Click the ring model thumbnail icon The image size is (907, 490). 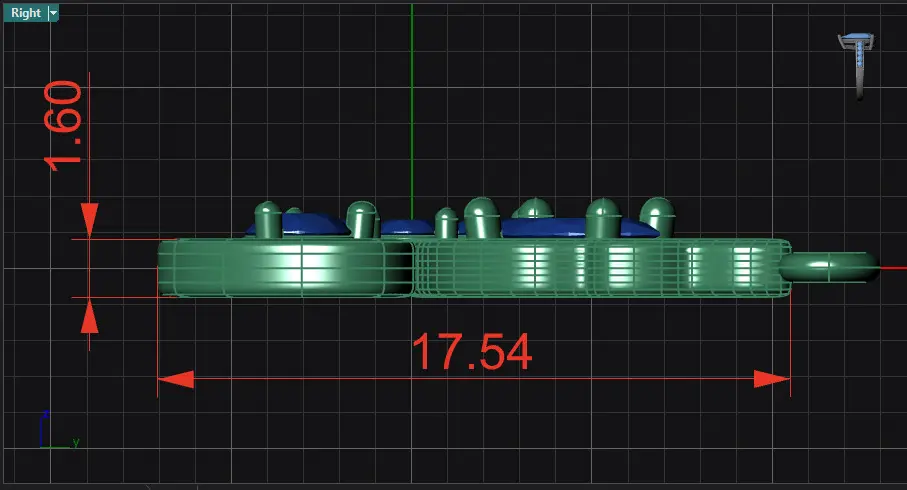[x=857, y=65]
